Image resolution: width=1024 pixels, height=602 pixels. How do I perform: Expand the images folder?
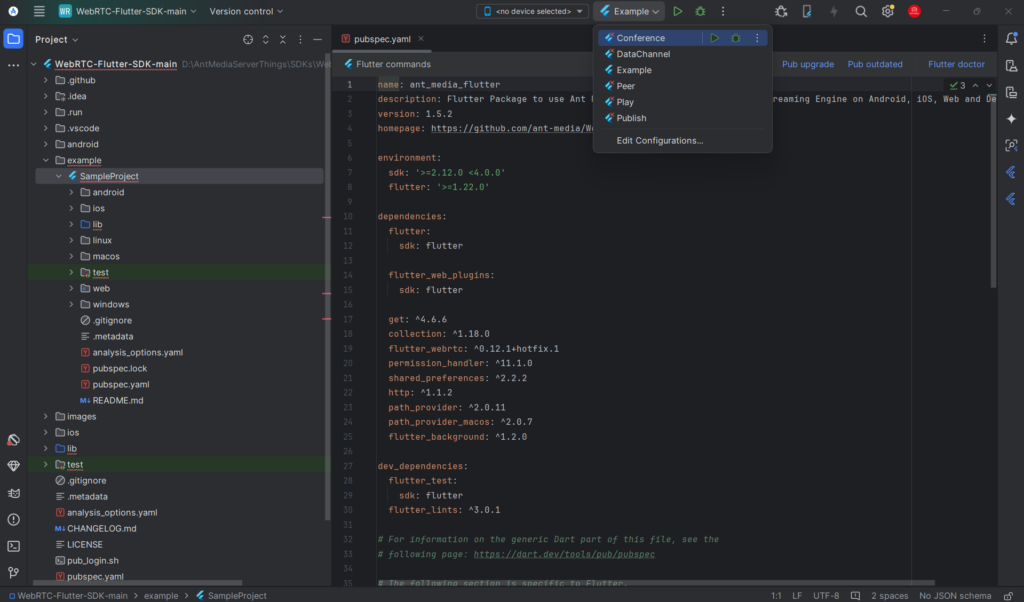pyautogui.click(x=46, y=417)
